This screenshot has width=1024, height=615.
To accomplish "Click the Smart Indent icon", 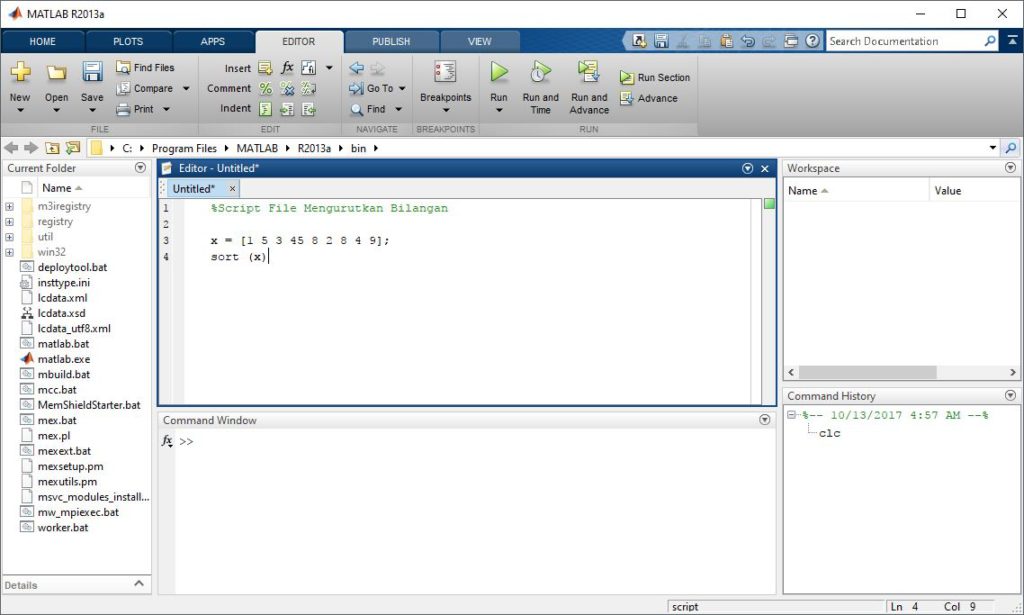I will click(265, 108).
